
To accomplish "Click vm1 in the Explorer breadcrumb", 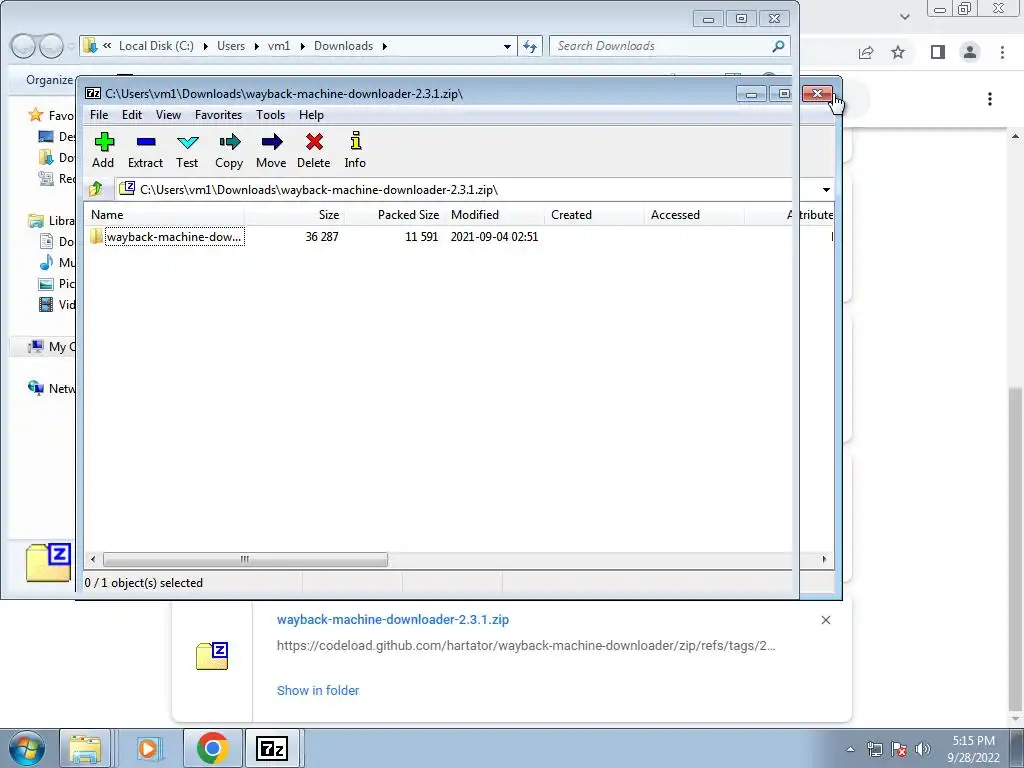I will click(279, 46).
